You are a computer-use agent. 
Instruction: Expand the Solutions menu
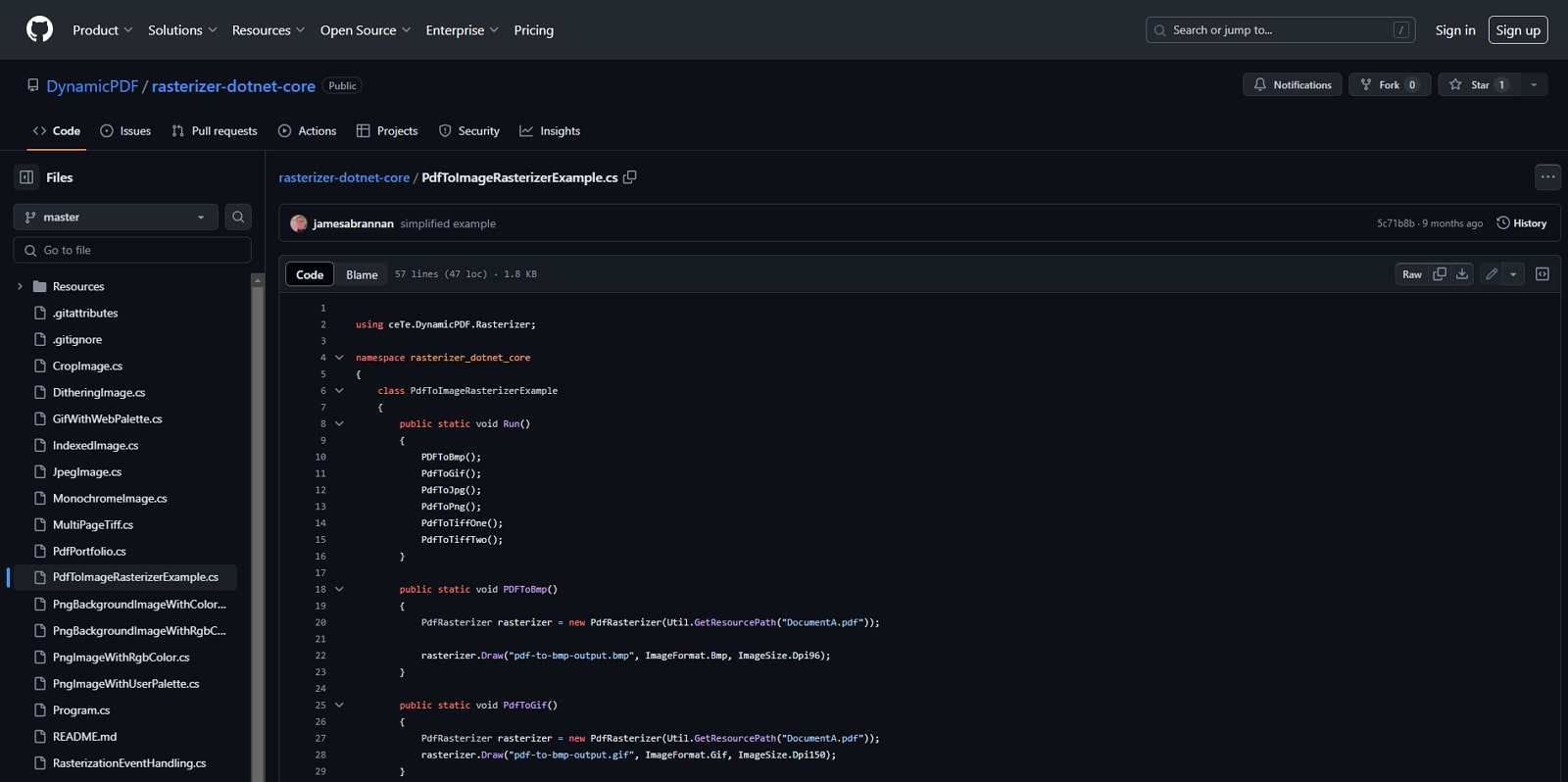tap(182, 30)
